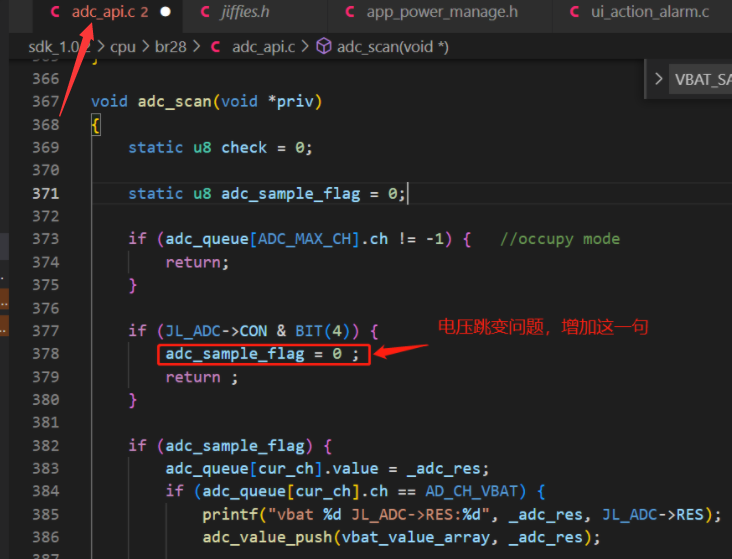This screenshot has width=732, height=559.
Task: Click the 'return ;' statement on line 379
Action: coord(202,377)
